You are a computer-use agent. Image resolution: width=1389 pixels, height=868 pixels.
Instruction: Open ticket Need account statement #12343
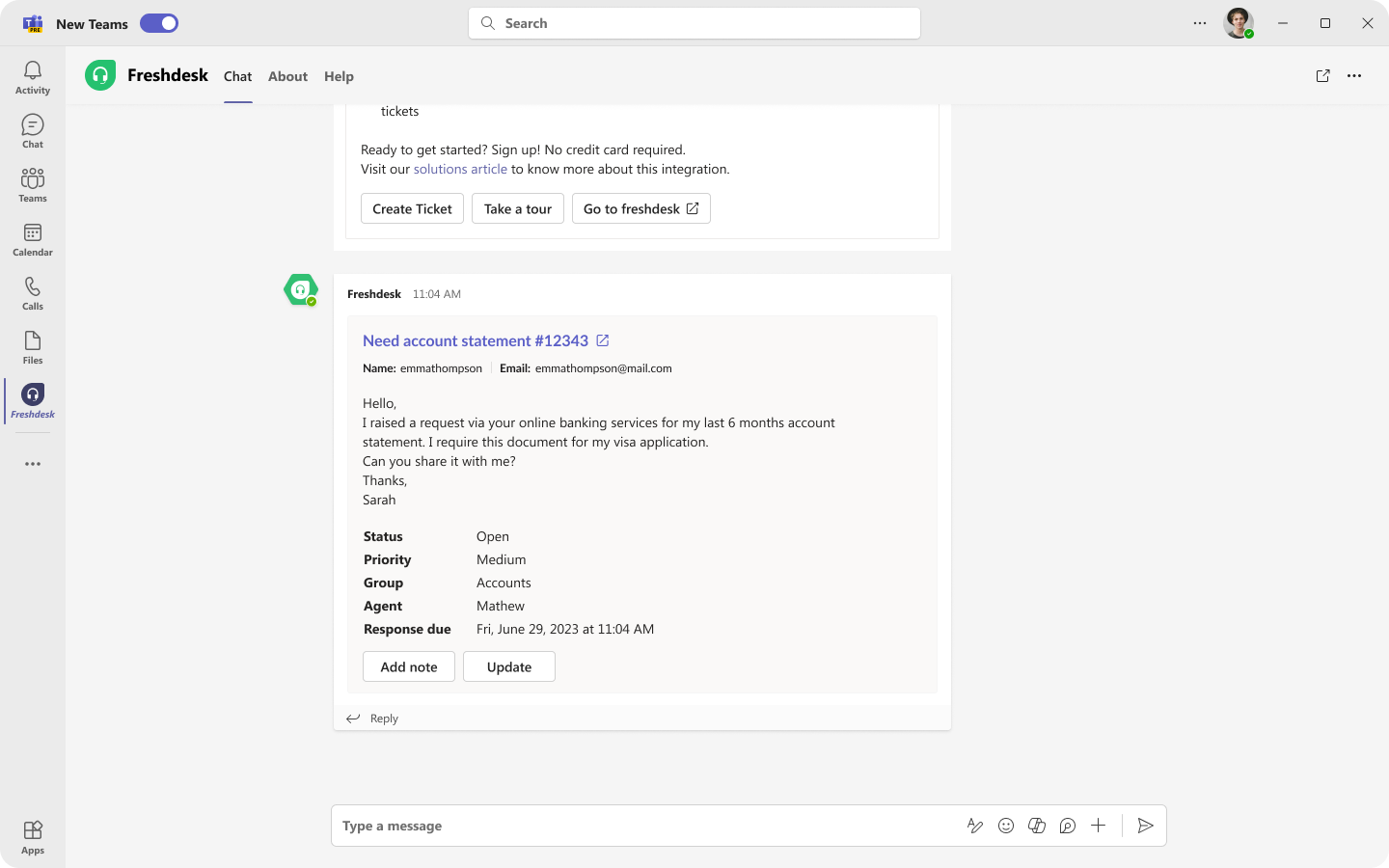coord(476,340)
